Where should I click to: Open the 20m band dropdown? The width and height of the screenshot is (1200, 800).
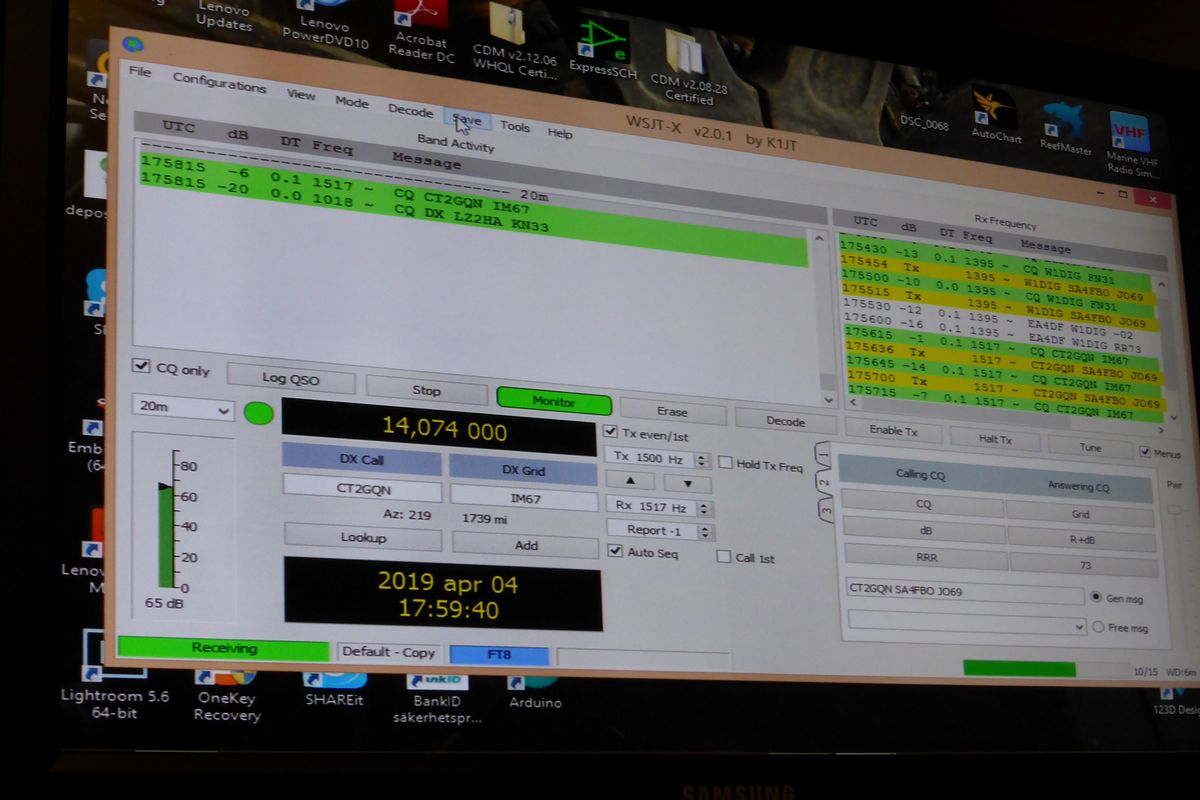(183, 408)
